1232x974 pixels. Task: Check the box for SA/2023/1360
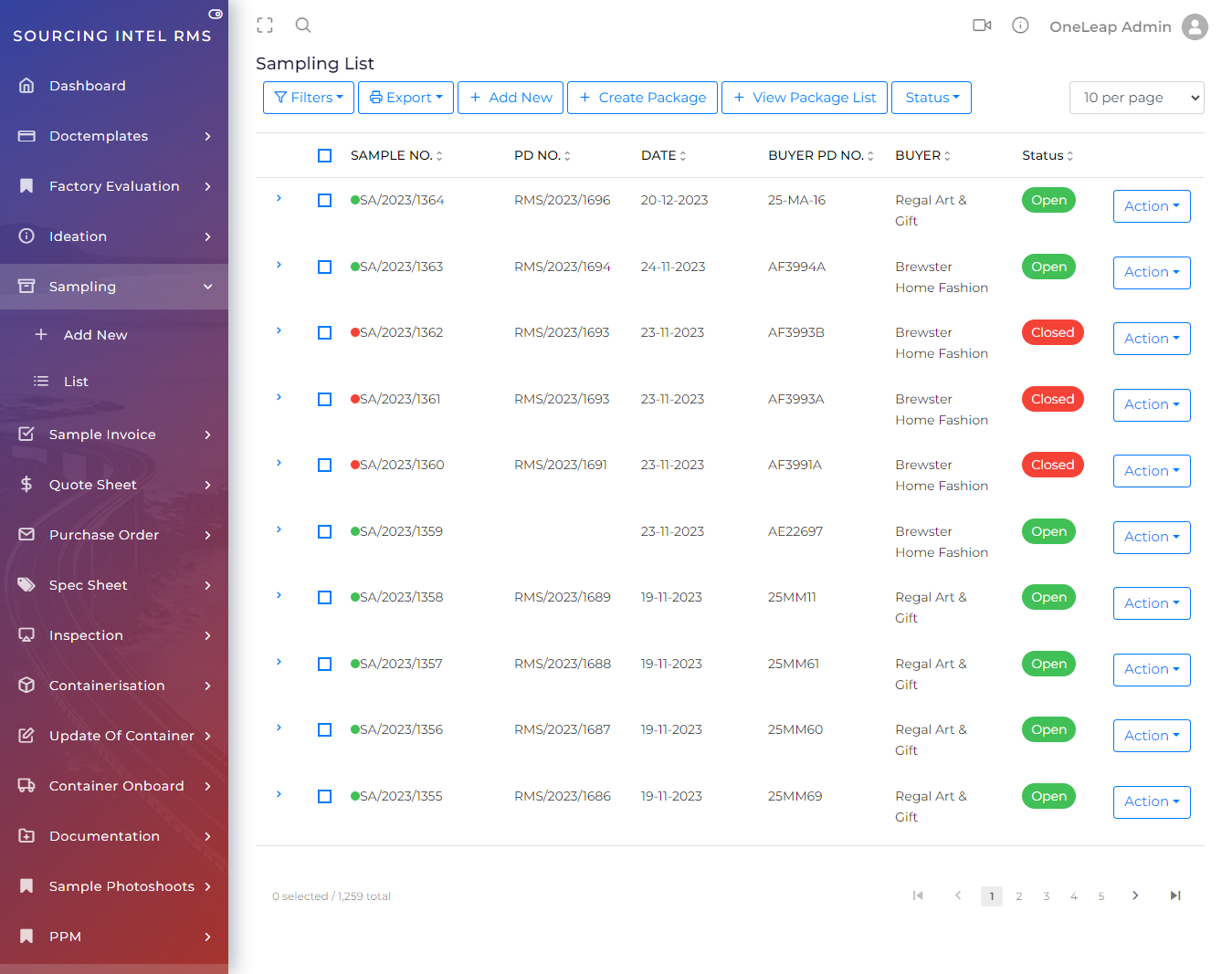tap(324, 465)
